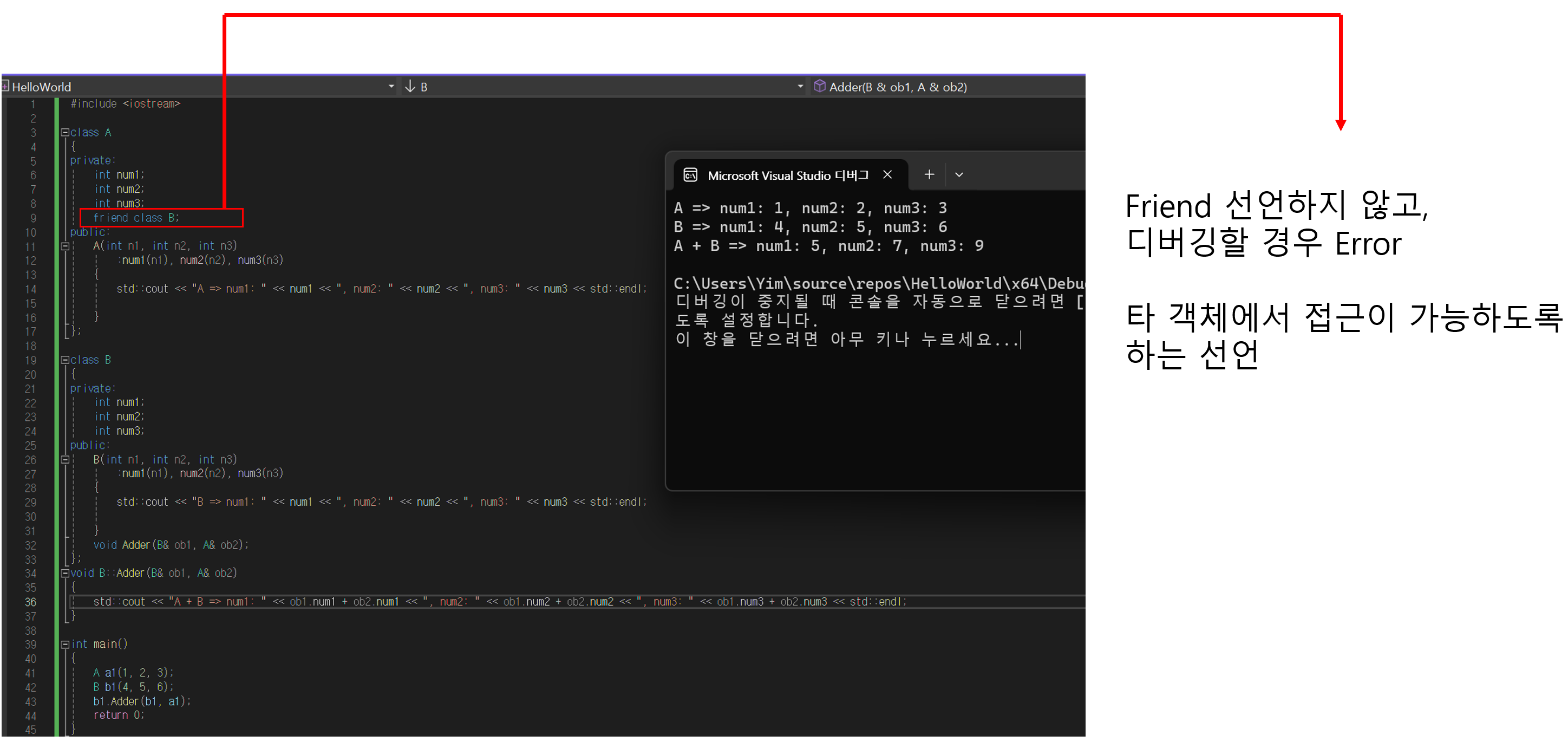The height and width of the screenshot is (742, 1568).
Task: Click 'A(int n1, int n2, int n3)' constructor signature
Action: [165, 246]
